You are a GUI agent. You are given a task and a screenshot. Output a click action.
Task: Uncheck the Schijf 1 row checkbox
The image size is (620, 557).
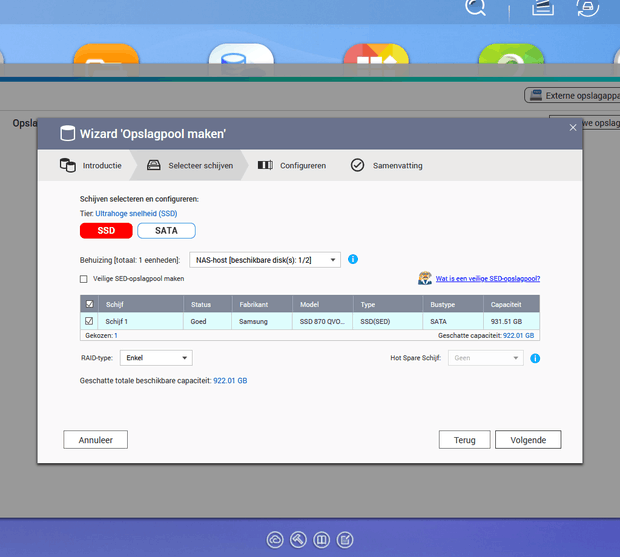[x=89, y=321]
